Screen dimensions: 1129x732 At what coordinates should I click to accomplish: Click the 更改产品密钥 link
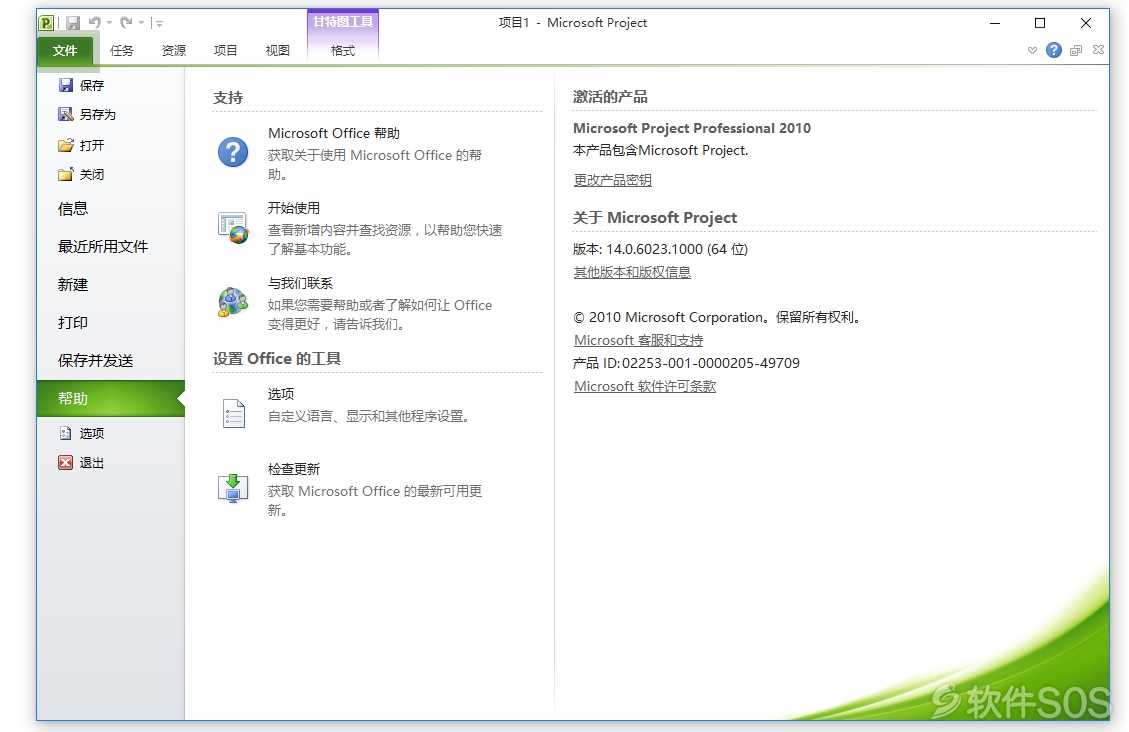[x=613, y=180]
